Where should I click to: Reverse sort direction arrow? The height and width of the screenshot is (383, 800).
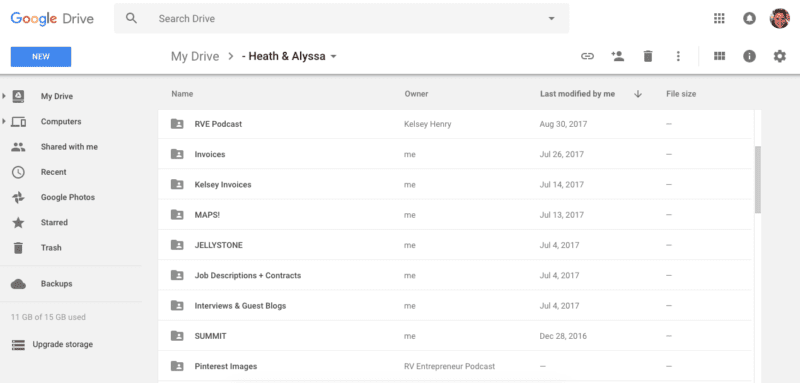638,94
